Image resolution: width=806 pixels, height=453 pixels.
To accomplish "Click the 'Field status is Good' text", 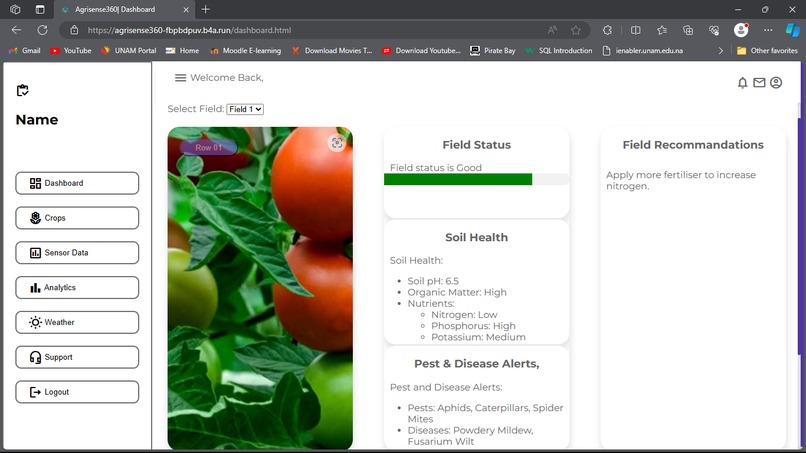I will click(x=436, y=168).
